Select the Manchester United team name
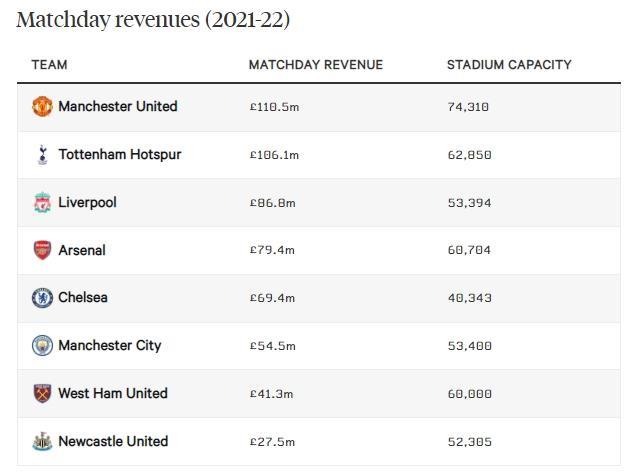The height and width of the screenshot is (474, 639). 118,106
